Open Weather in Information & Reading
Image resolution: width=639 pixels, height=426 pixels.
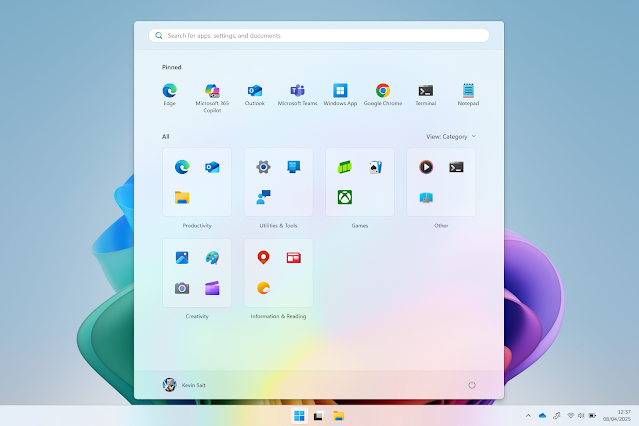(x=263, y=288)
